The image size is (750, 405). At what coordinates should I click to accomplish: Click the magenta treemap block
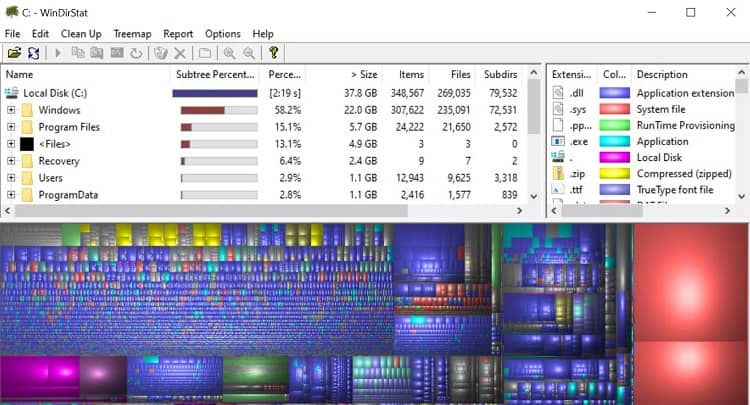tap(40, 376)
